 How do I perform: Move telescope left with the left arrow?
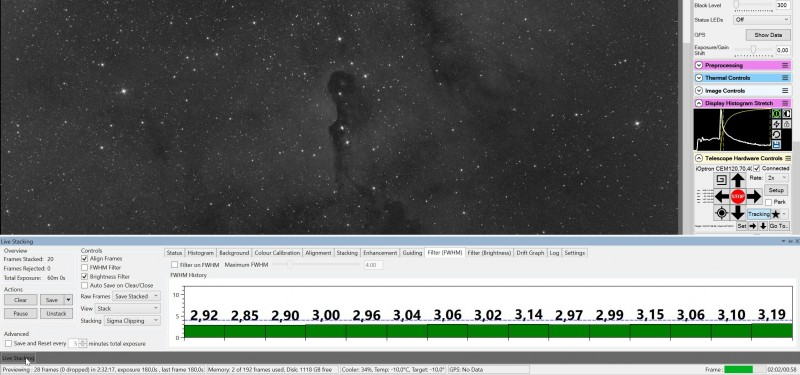[721, 196]
